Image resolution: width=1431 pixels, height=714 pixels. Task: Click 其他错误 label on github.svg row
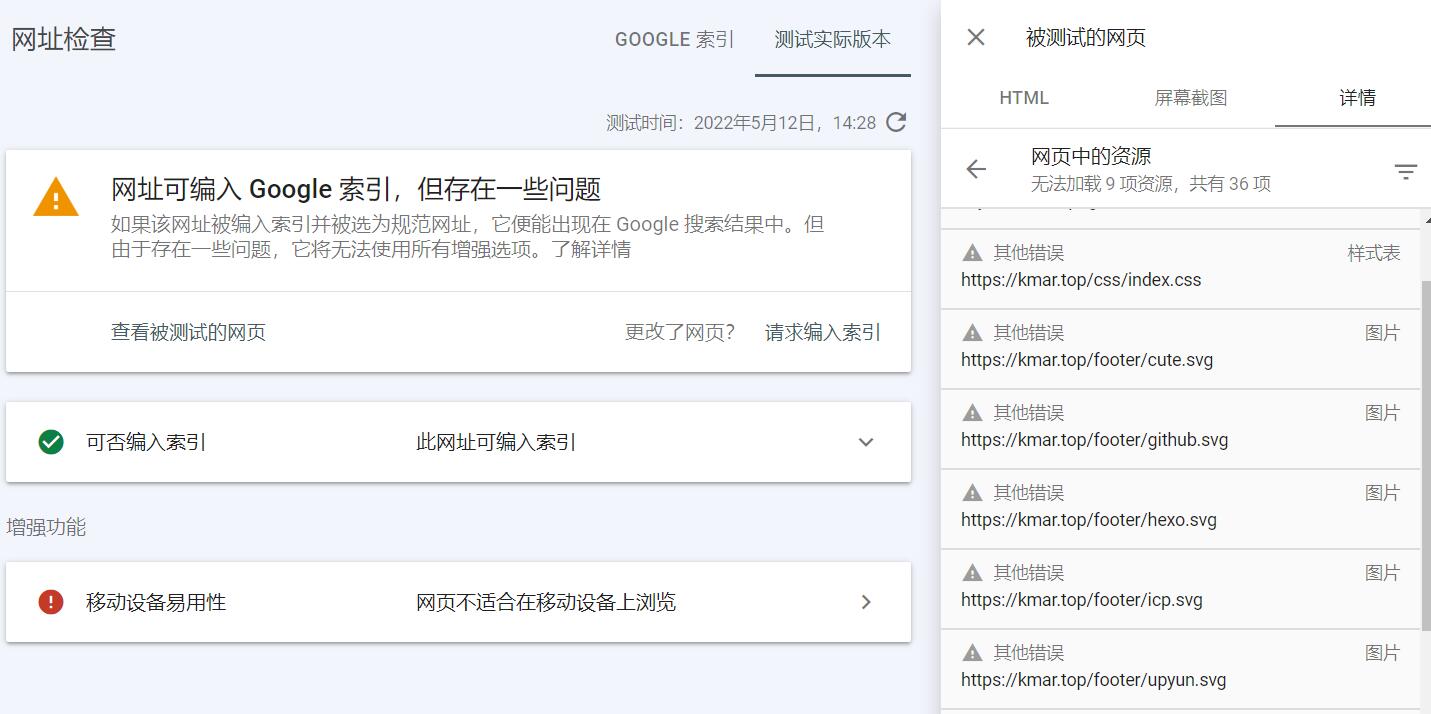1028,413
